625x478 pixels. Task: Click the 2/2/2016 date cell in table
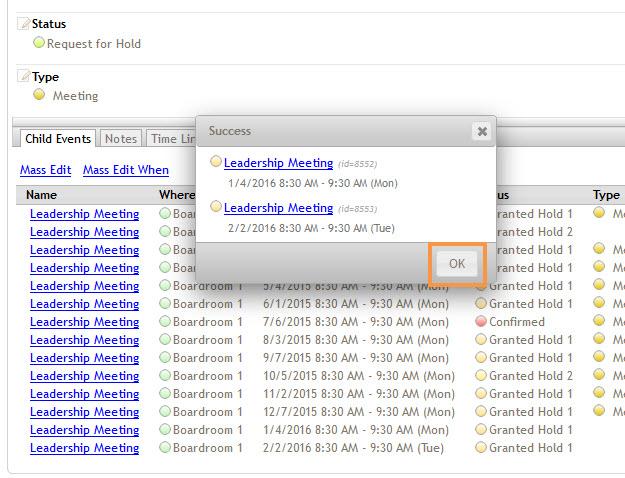[x=353, y=448]
